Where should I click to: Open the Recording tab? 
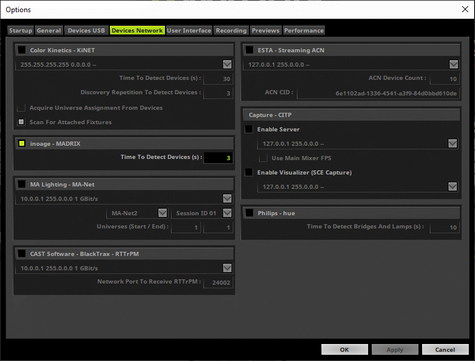pyautogui.click(x=231, y=31)
